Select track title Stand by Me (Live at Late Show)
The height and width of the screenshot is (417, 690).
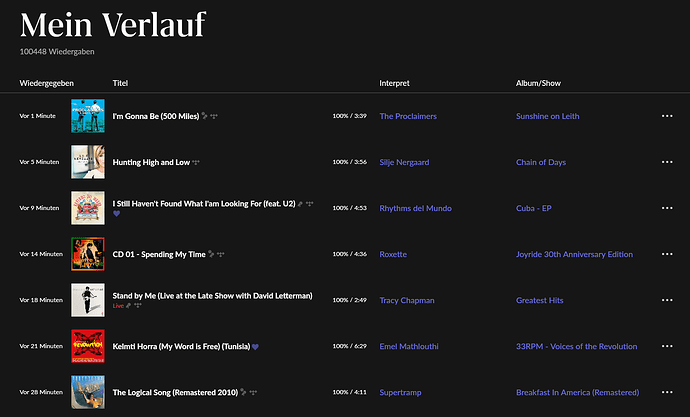click(212, 296)
